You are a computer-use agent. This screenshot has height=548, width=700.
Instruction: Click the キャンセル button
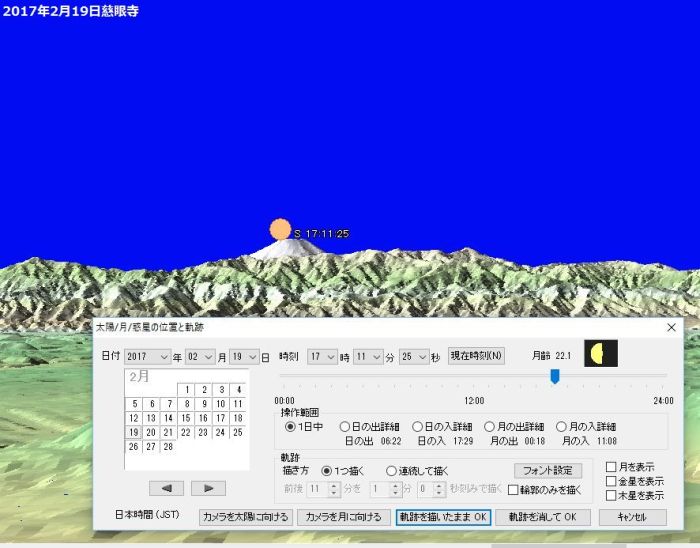tap(632, 517)
